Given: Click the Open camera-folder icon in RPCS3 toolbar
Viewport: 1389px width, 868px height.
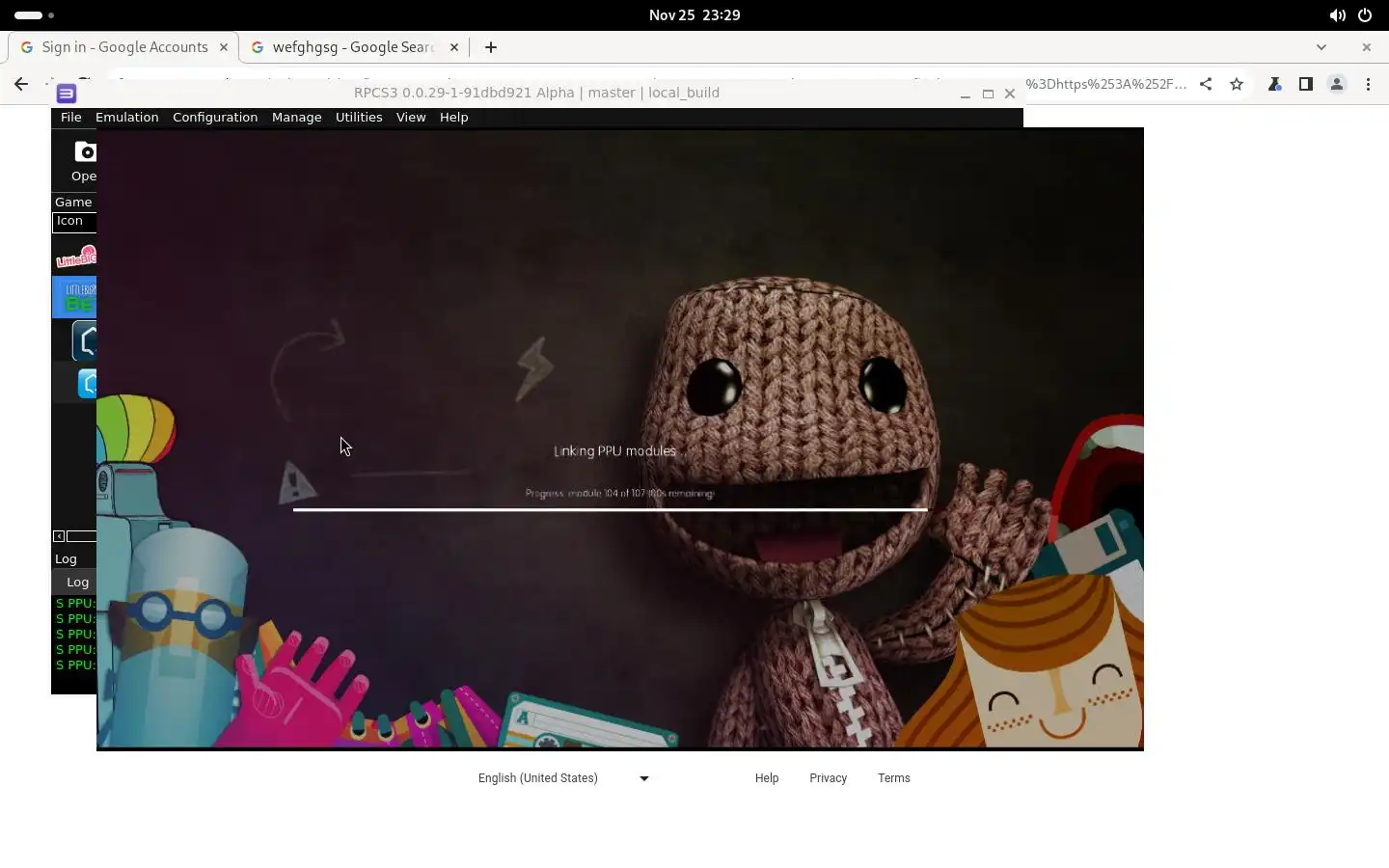Looking at the screenshot, I should pos(85,152).
